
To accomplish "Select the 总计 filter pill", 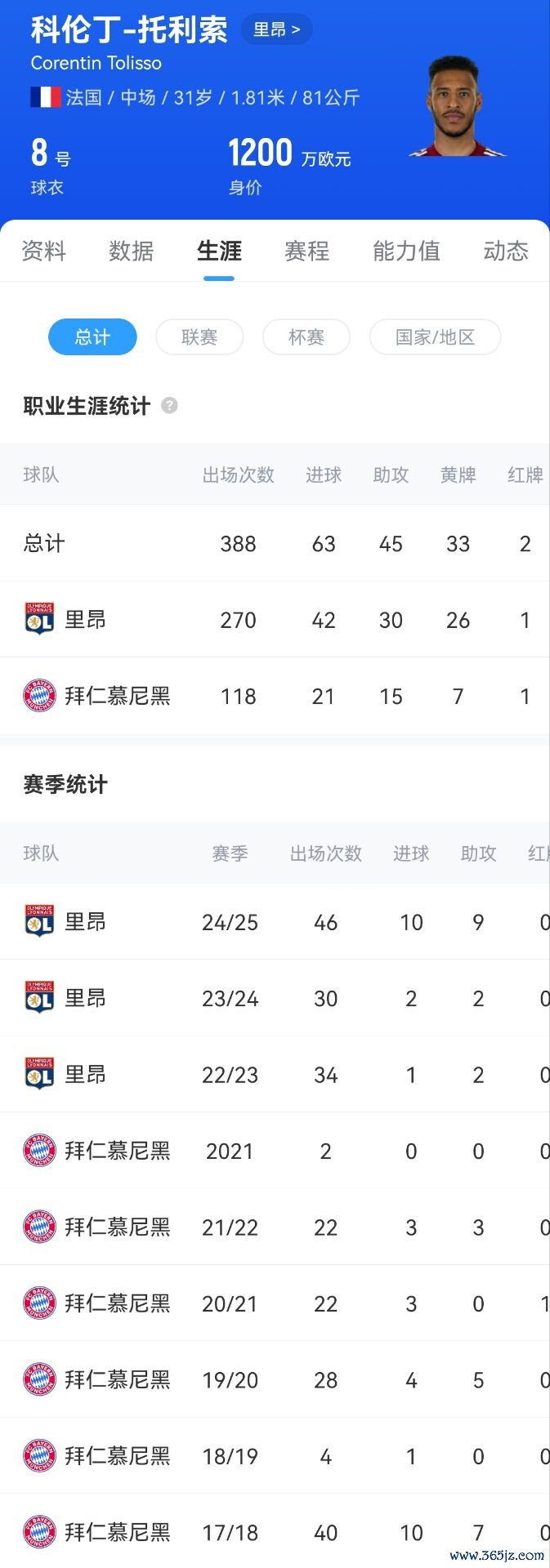I will coord(92,336).
